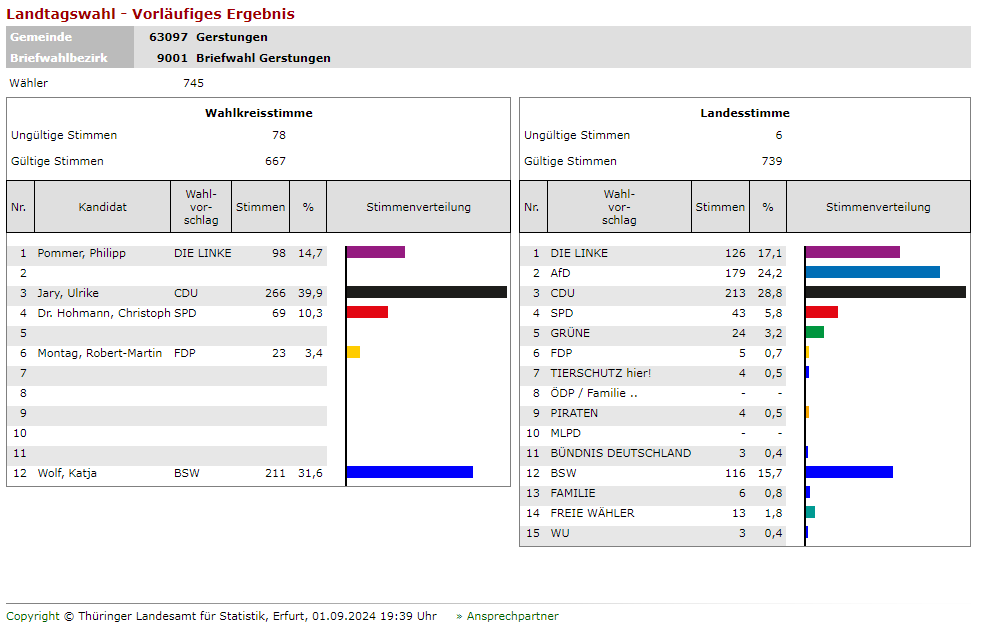Click the purple DIE LINKE Landesstimme bar
This screenshot has width=984, height=641.
click(x=852, y=252)
